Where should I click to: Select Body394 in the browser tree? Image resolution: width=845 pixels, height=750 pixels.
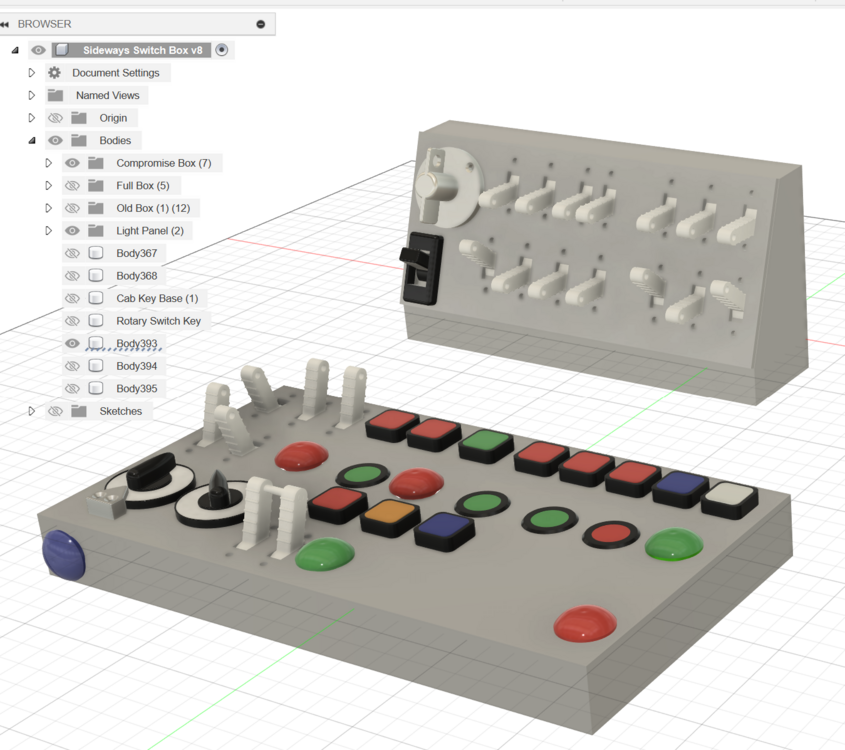click(x=136, y=366)
